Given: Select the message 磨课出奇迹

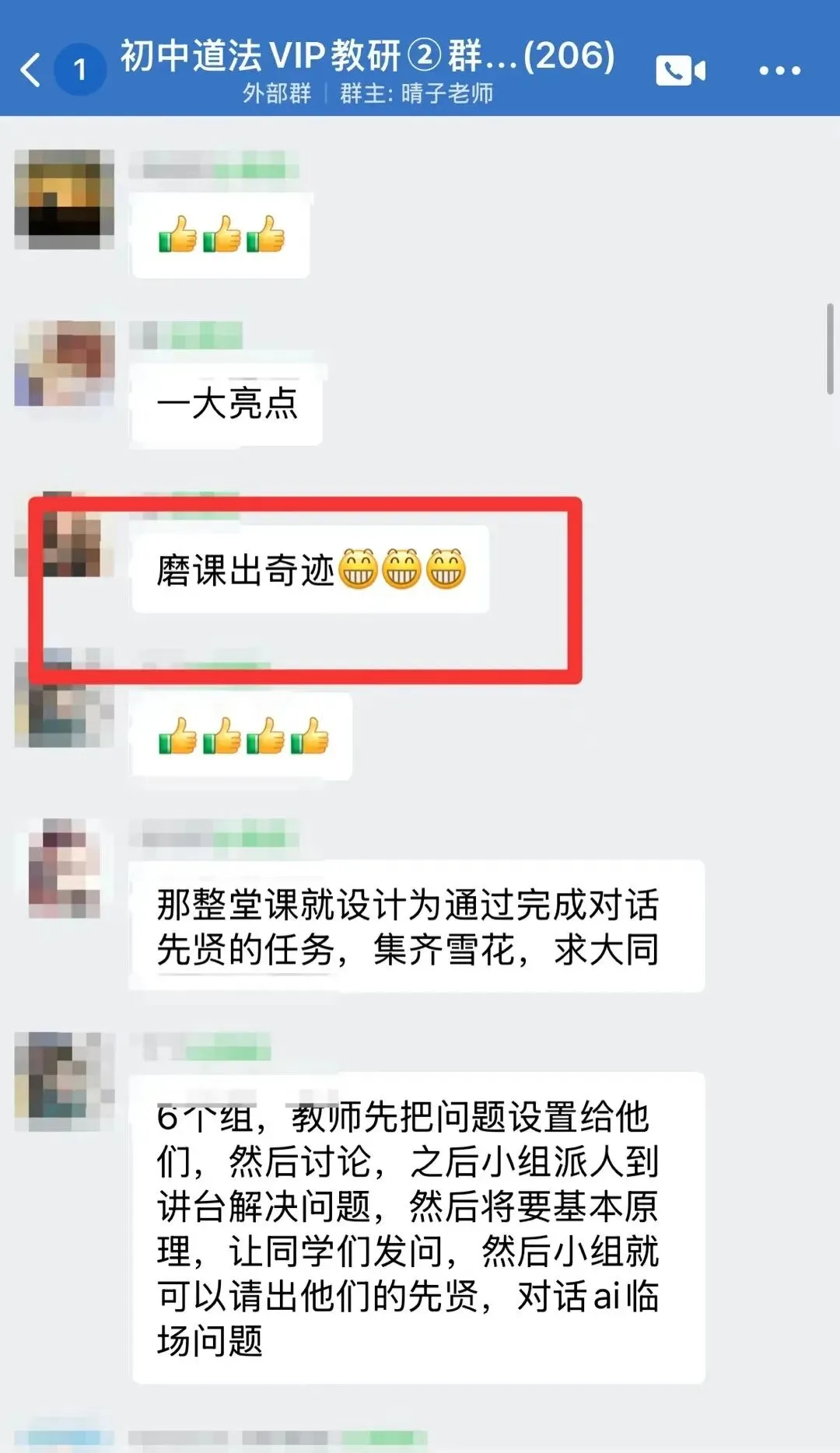Looking at the screenshot, I should pyautogui.click(x=310, y=569).
